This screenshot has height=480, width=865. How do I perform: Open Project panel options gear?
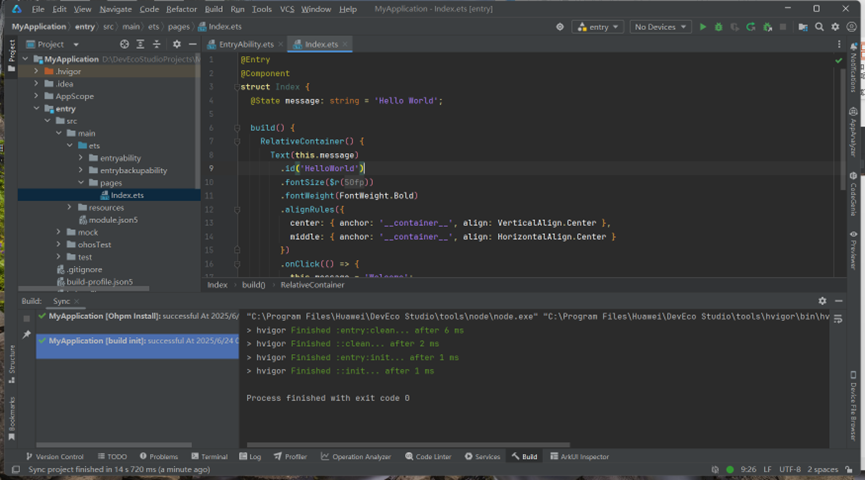point(177,44)
